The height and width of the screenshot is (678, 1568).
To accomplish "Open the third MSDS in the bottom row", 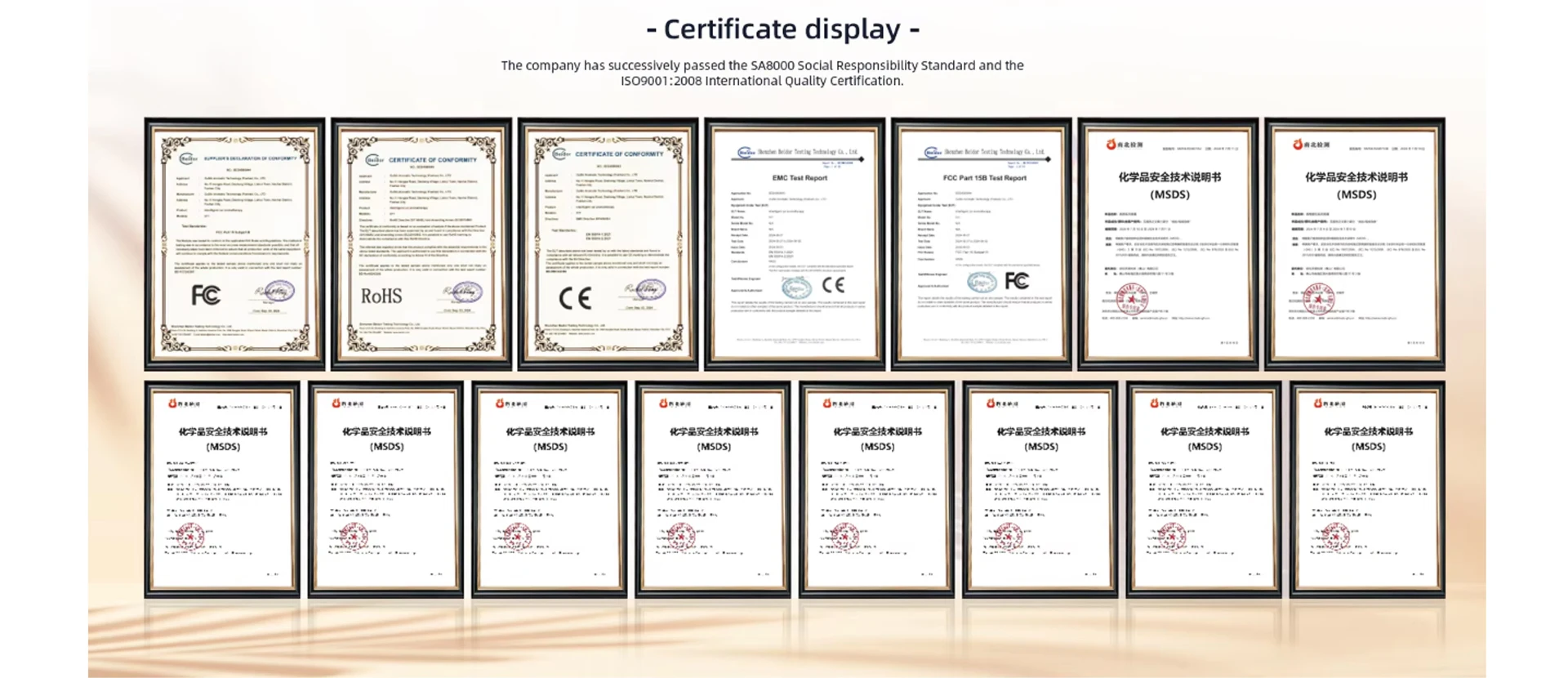I will 550,490.
